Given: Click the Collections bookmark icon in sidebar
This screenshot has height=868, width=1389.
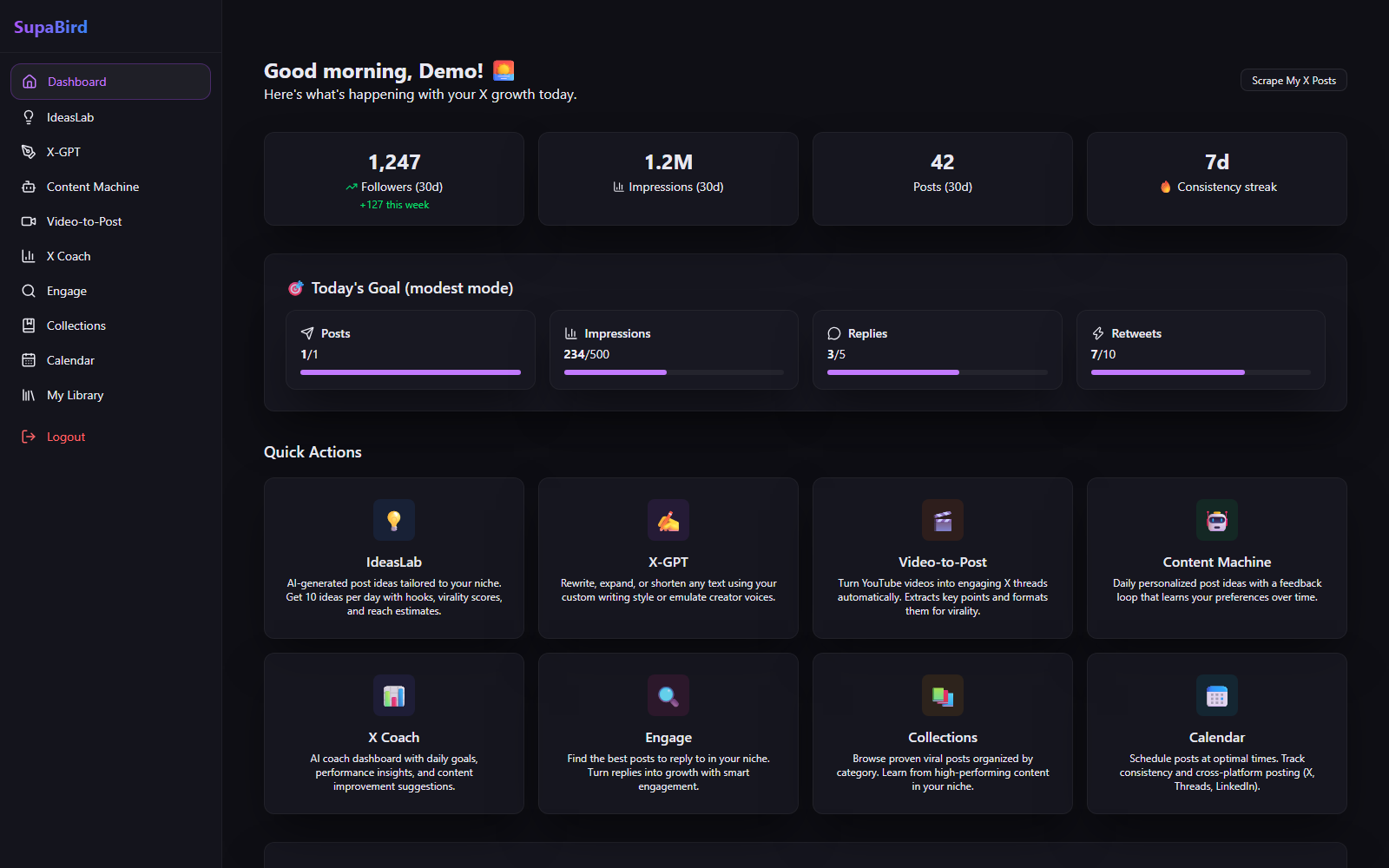Looking at the screenshot, I should click(29, 325).
